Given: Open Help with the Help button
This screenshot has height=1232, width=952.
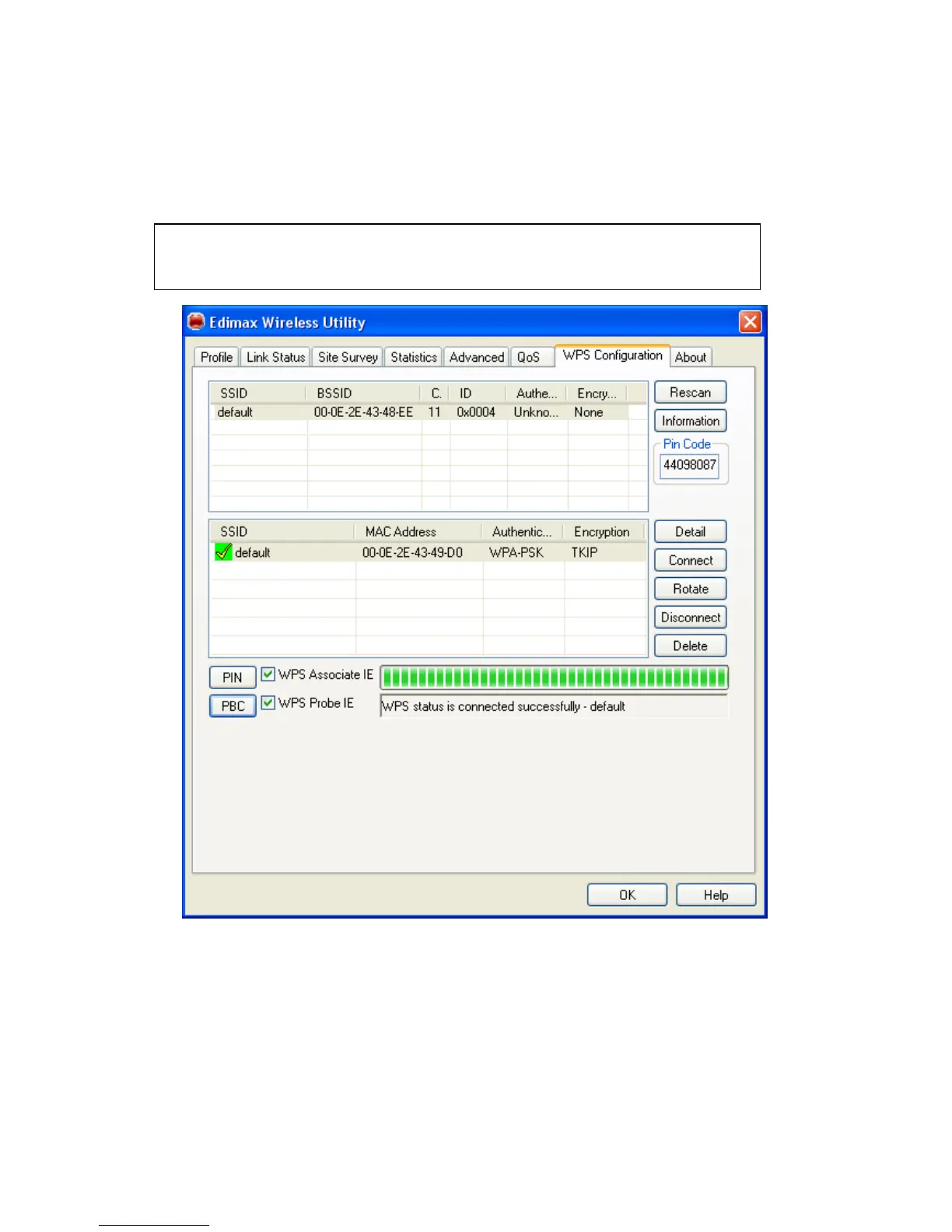Looking at the screenshot, I should tap(716, 895).
